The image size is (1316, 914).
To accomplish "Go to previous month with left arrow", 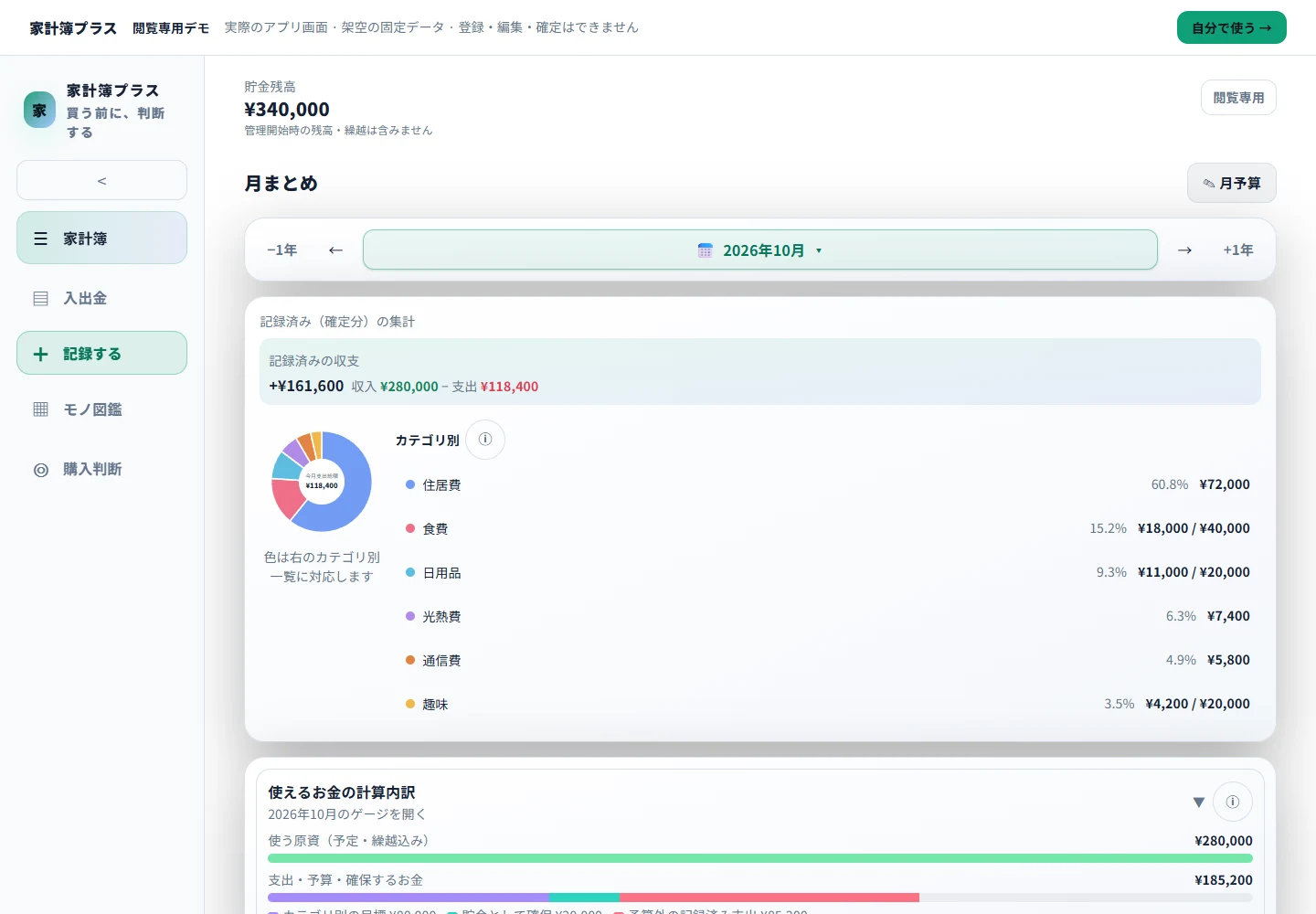I will click(335, 250).
